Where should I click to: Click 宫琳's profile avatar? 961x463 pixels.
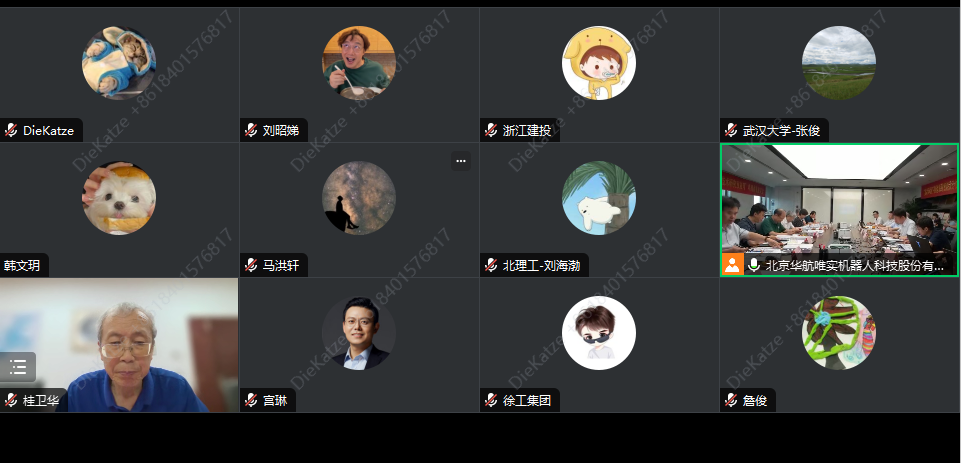coord(359,333)
